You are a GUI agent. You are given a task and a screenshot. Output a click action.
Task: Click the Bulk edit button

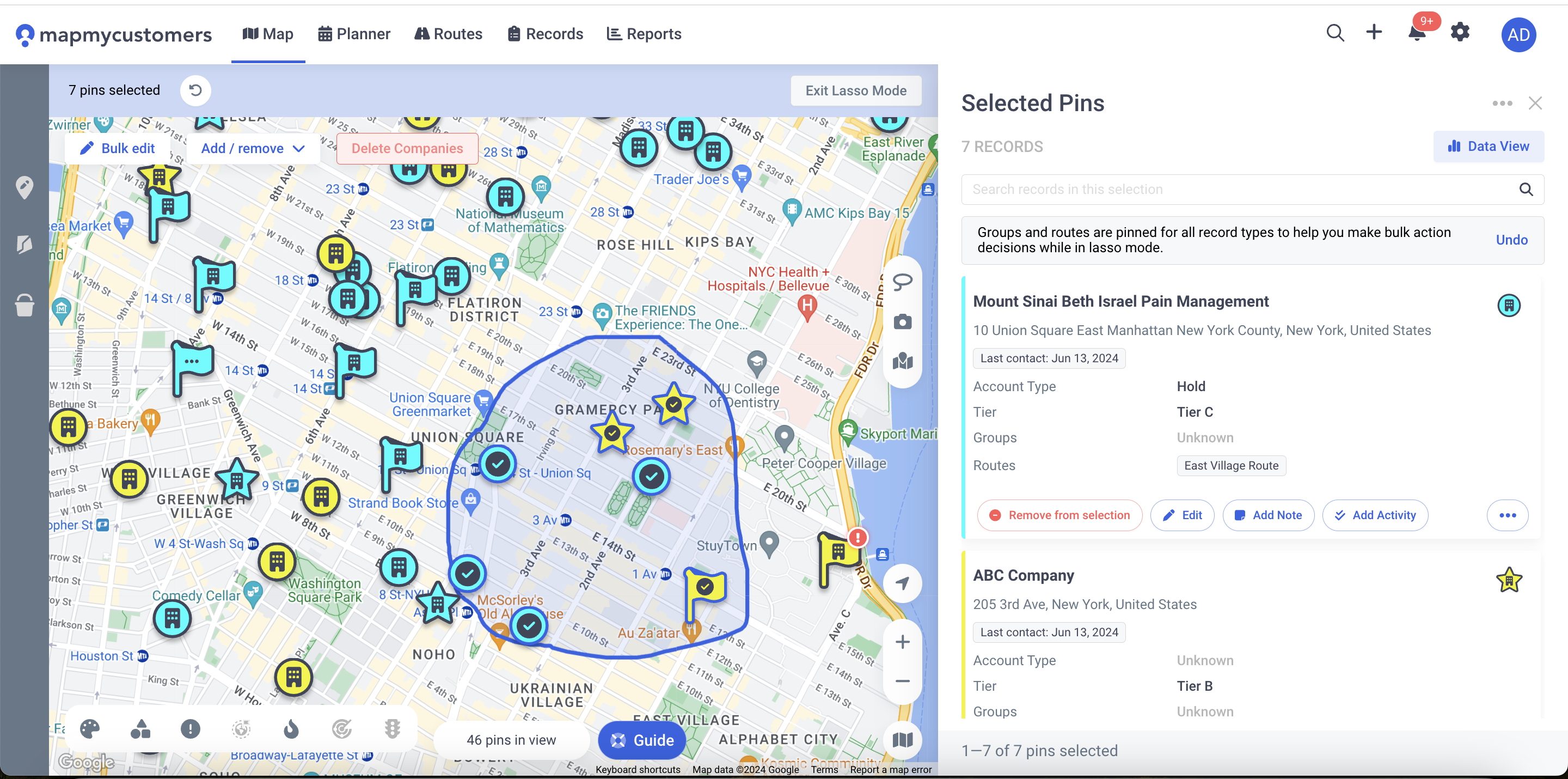click(118, 148)
